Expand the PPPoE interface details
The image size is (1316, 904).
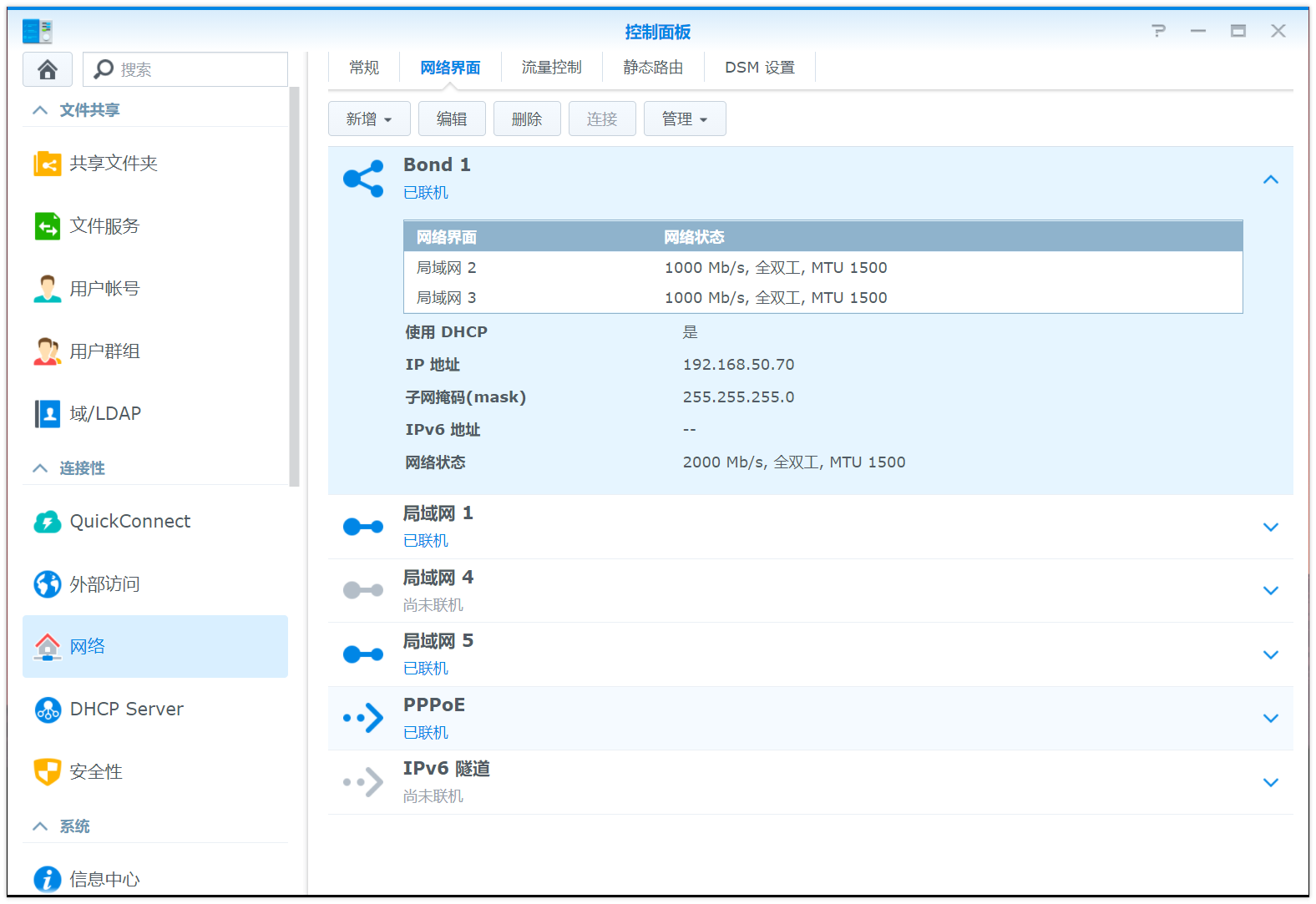[x=1270, y=719]
